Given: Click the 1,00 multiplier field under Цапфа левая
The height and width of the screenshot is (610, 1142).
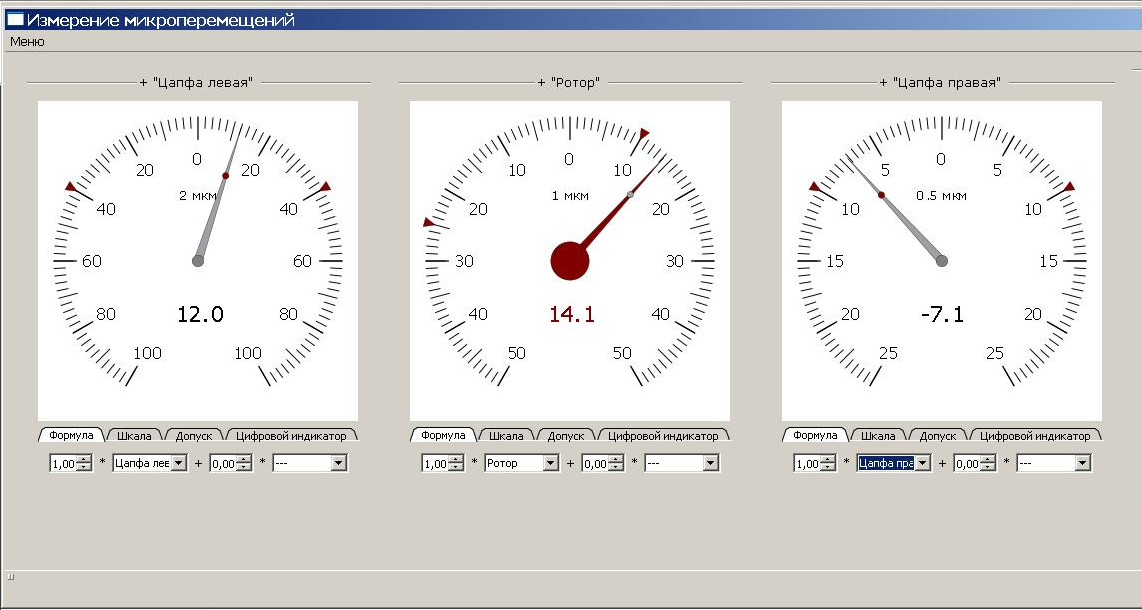Looking at the screenshot, I should (x=63, y=463).
